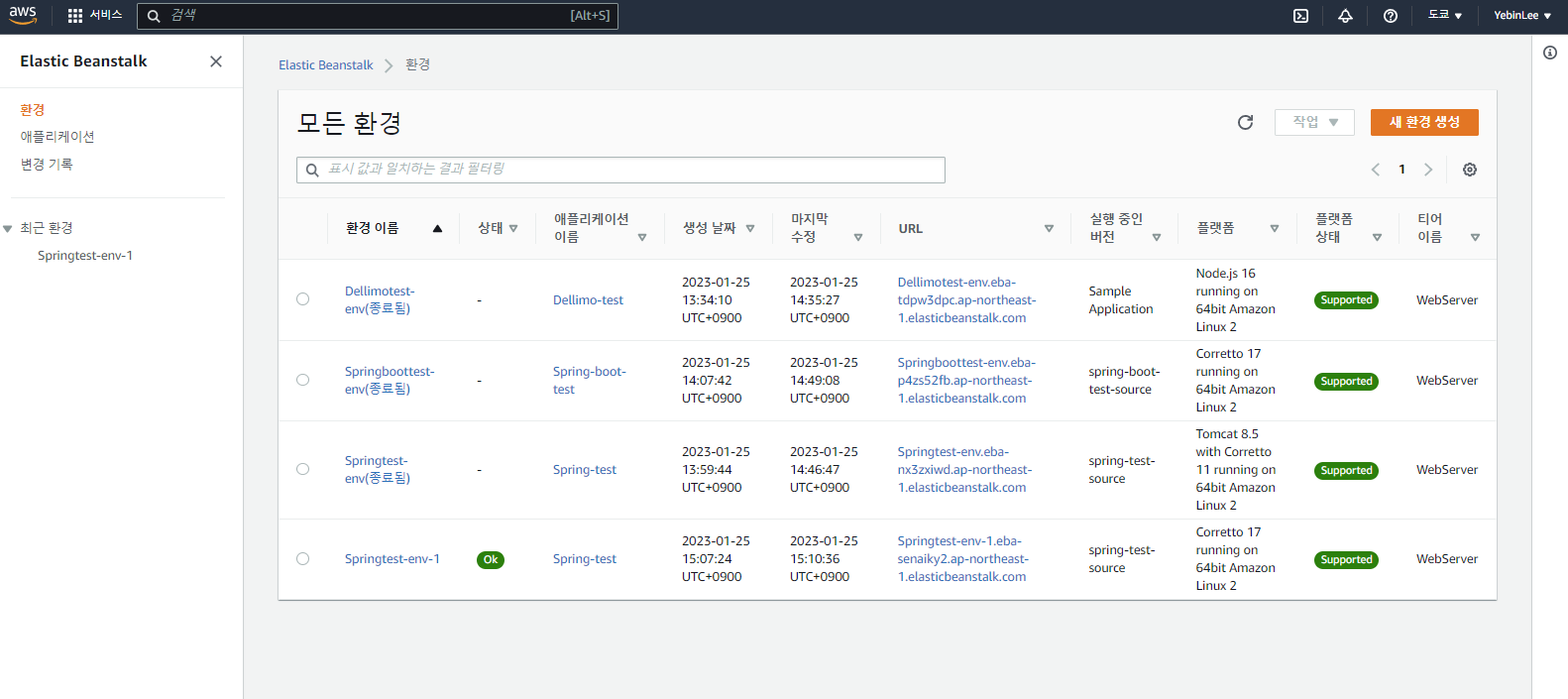1568x699 pixels.
Task: Select the Springtest-env-1 radio button
Action: pos(303,559)
